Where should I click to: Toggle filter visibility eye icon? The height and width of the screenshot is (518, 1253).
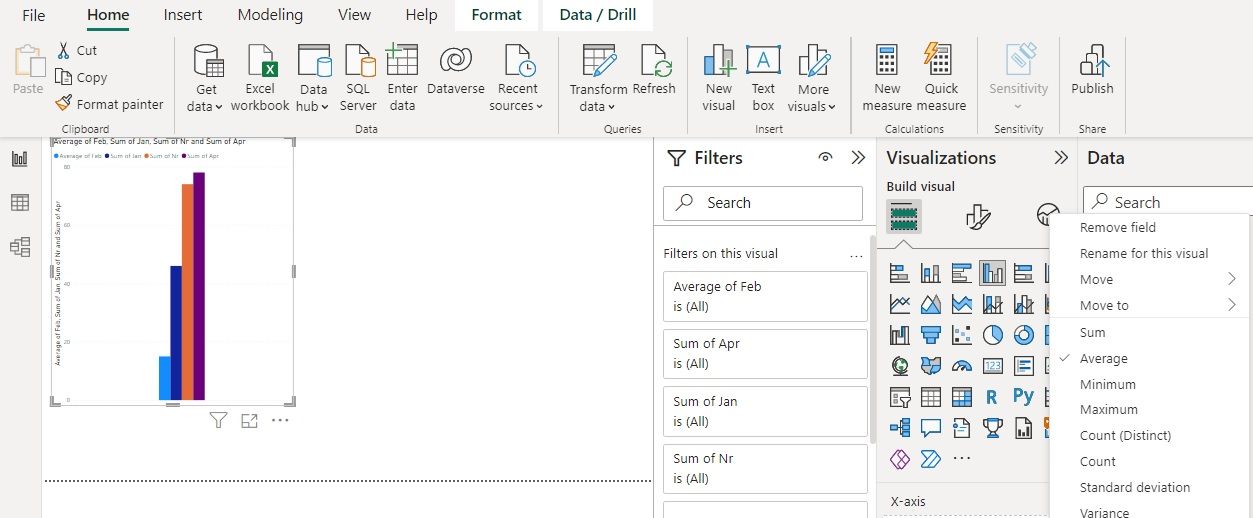[825, 158]
